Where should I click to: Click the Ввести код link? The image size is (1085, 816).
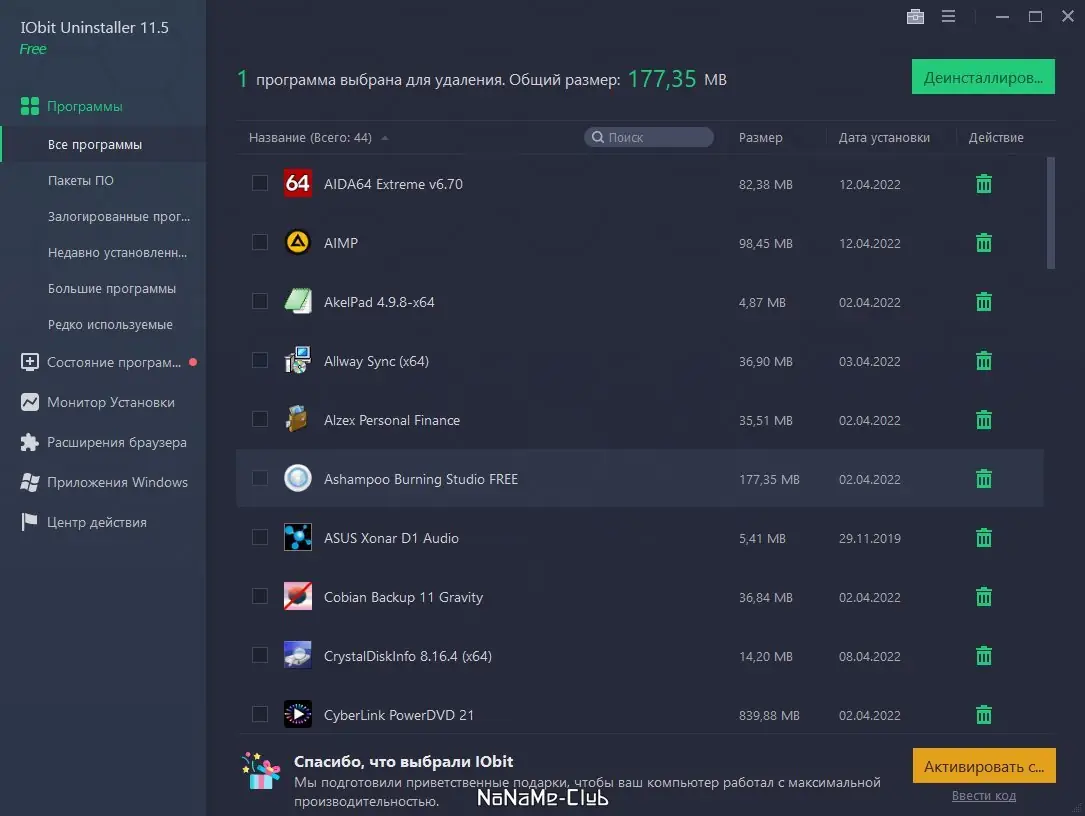tap(983, 796)
